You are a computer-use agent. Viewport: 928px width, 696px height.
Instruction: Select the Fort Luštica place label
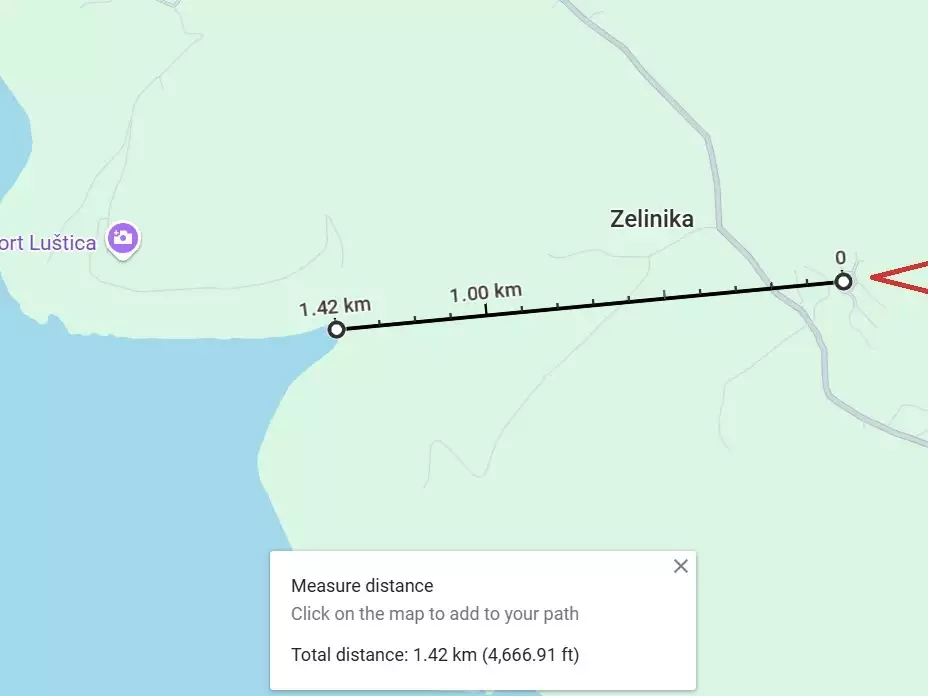coord(47,243)
